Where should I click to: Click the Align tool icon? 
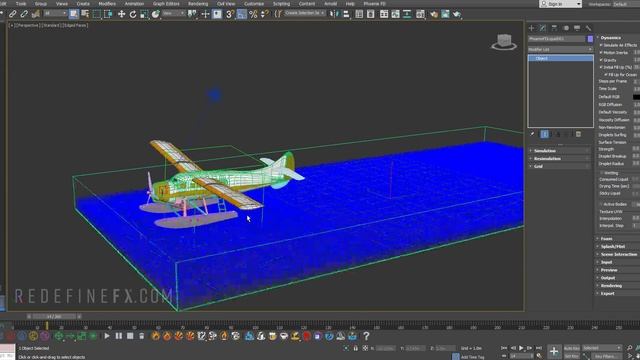[x=346, y=14]
